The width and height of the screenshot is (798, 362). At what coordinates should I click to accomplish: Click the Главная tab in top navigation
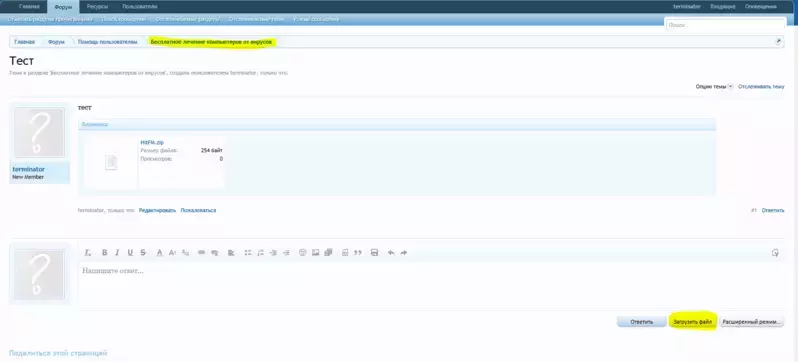coord(29,7)
